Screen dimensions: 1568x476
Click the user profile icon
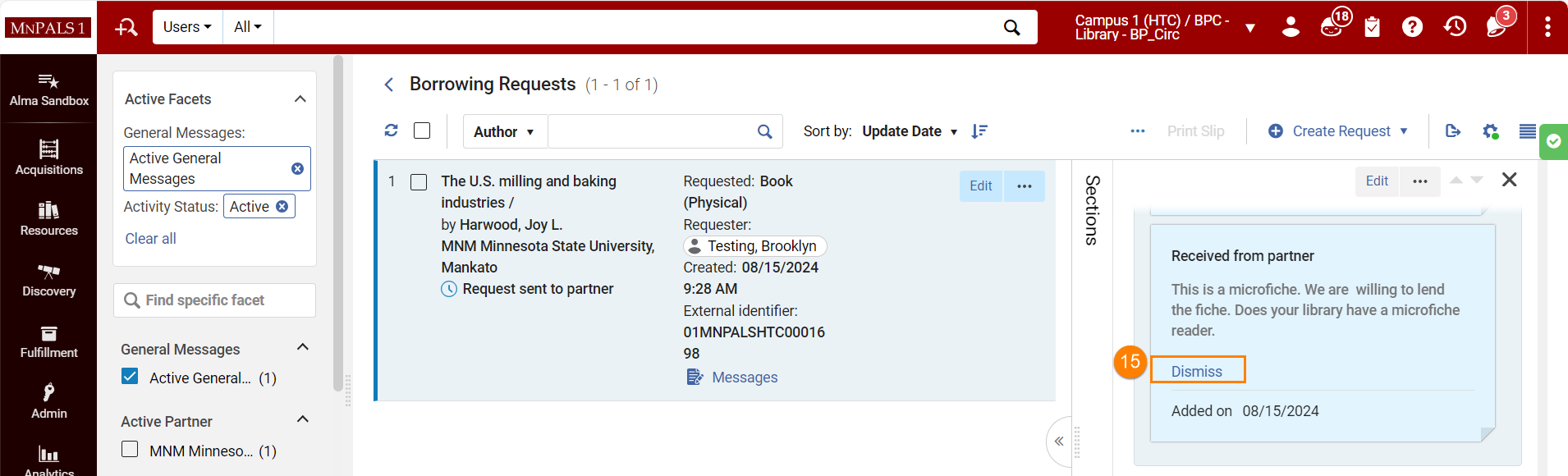(x=1291, y=27)
